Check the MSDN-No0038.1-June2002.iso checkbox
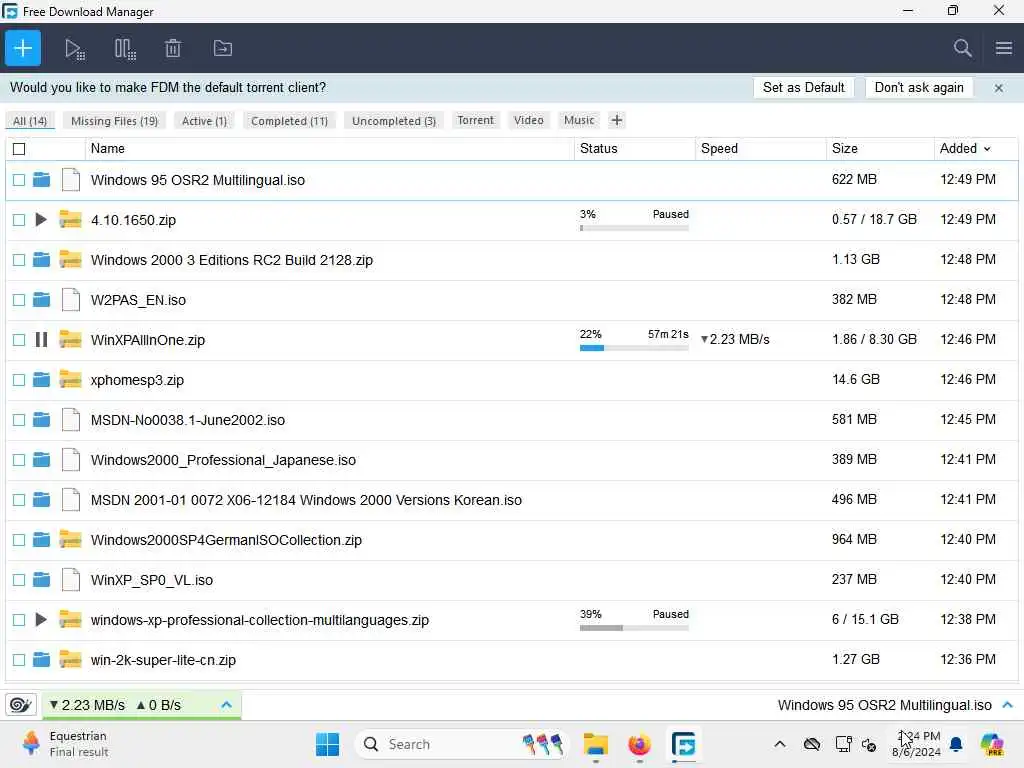1024x768 pixels. point(19,420)
